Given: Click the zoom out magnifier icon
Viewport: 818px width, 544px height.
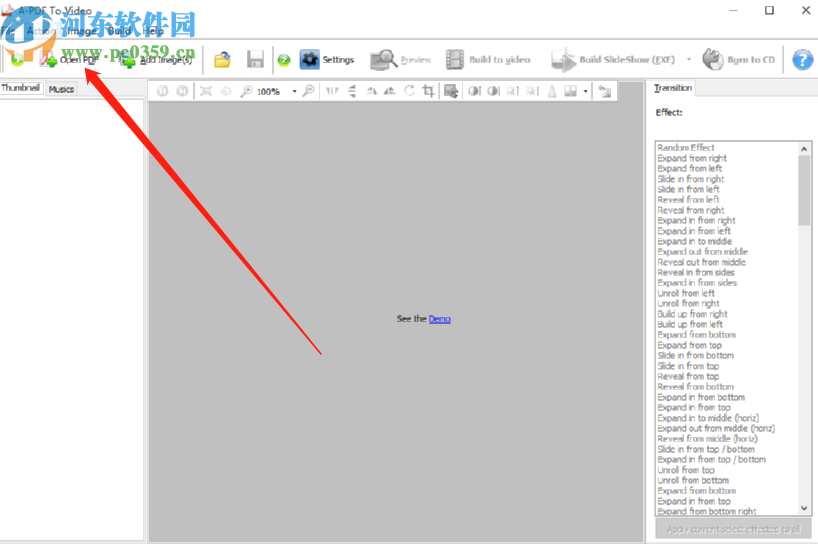Looking at the screenshot, I should point(308,91).
